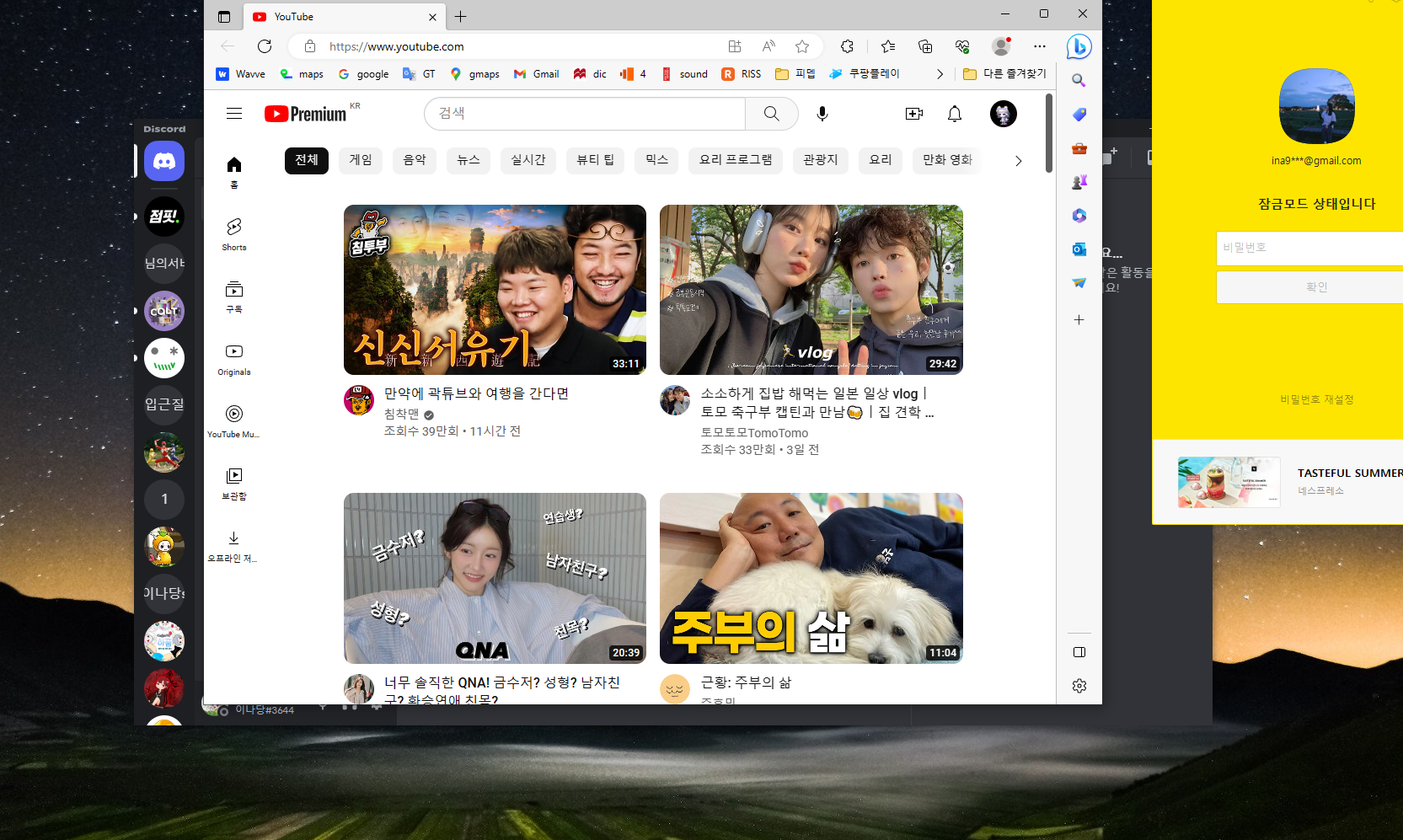Select Shorts in the YouTube sidebar
The height and width of the screenshot is (840, 1403).
[233, 233]
